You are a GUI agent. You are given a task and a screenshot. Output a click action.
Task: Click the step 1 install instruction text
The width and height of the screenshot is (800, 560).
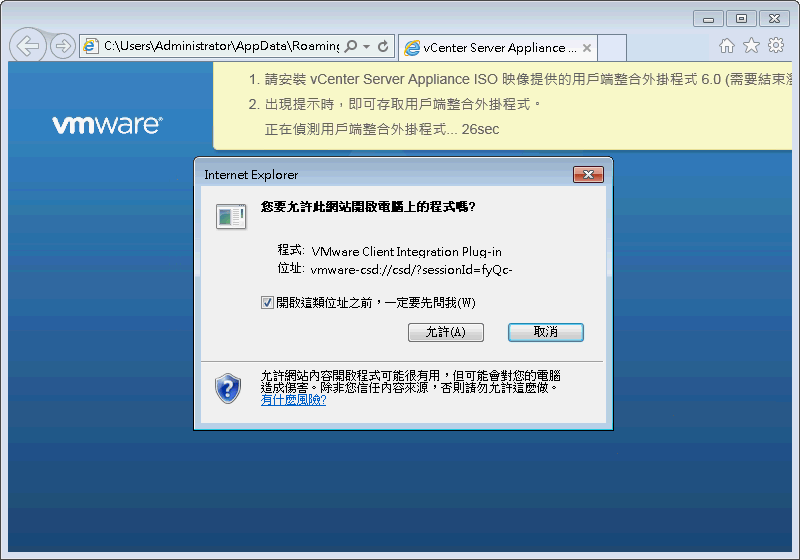[x=520, y=80]
